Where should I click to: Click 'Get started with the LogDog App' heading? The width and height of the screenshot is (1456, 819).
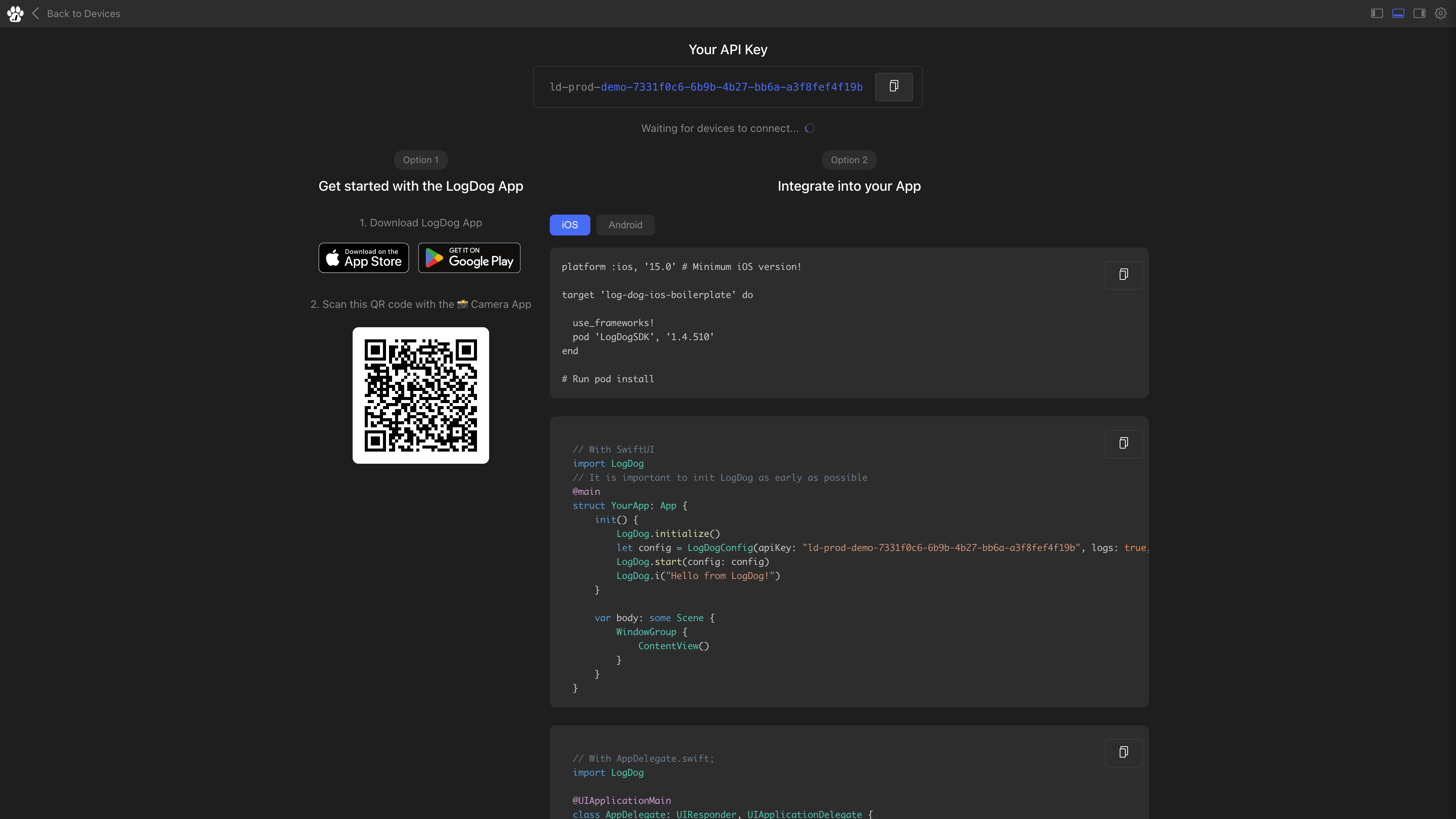pyautogui.click(x=420, y=186)
